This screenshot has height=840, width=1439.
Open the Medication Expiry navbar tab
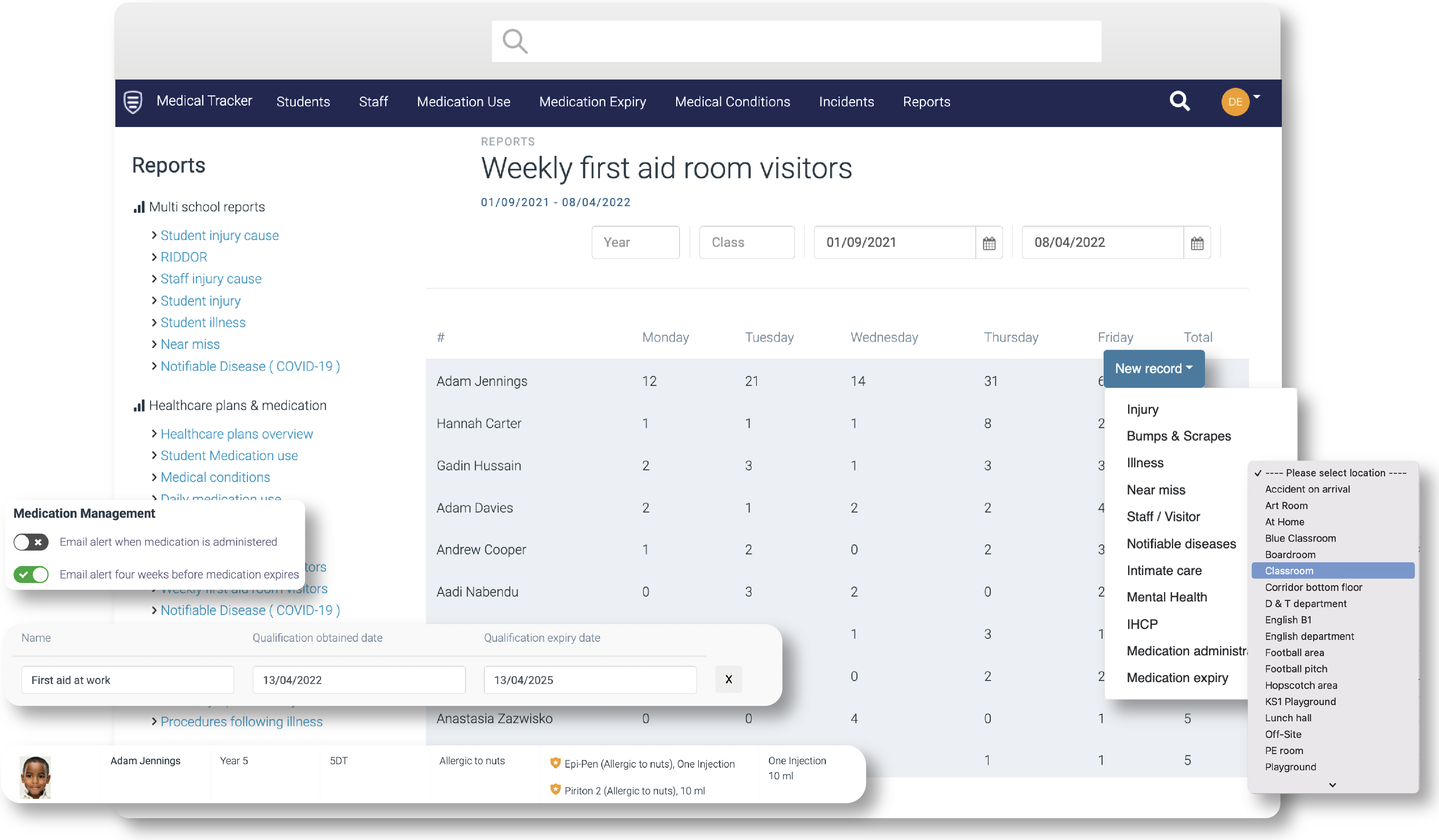(x=592, y=102)
